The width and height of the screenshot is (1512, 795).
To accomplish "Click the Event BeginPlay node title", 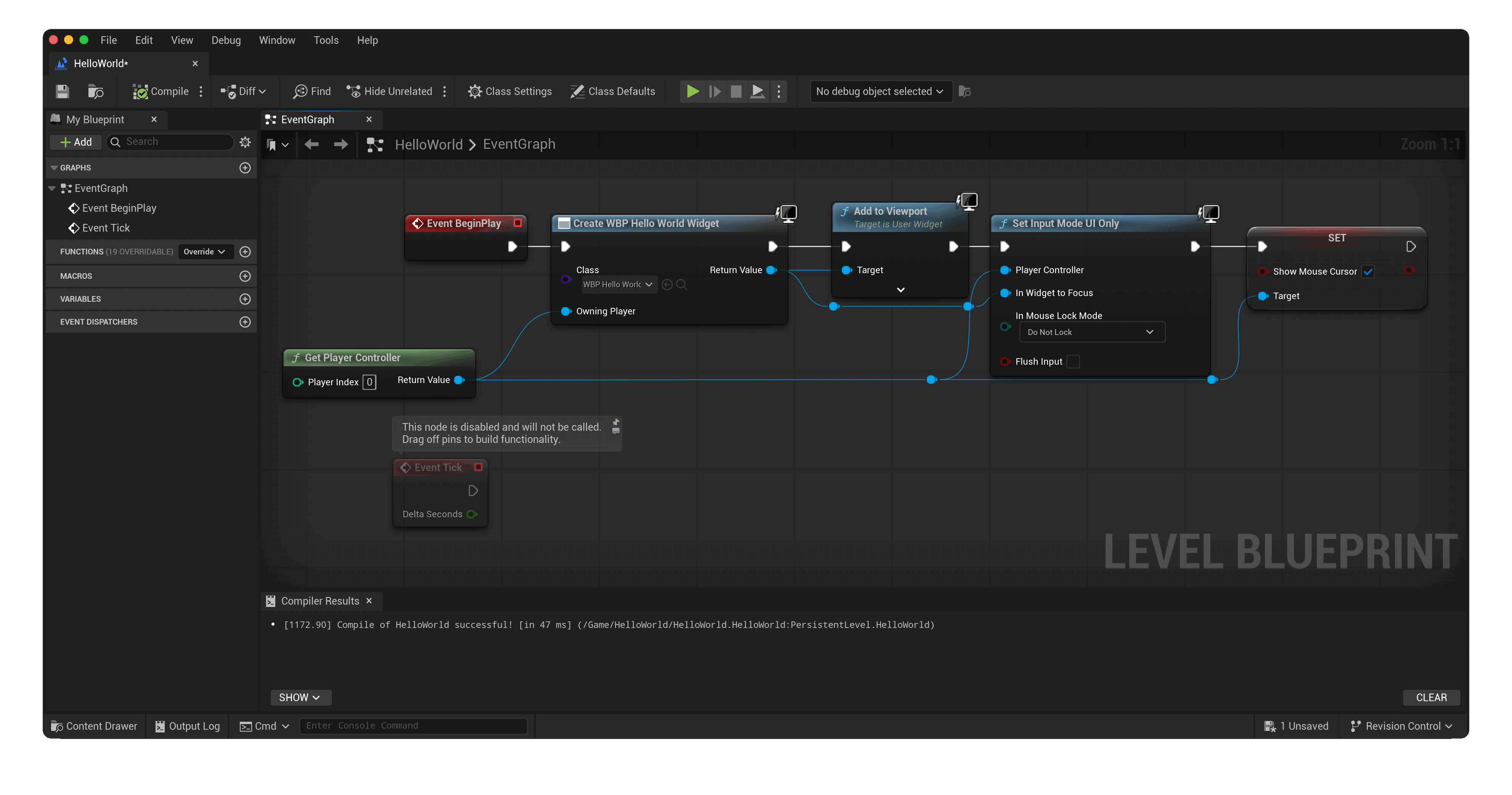I will coord(464,224).
